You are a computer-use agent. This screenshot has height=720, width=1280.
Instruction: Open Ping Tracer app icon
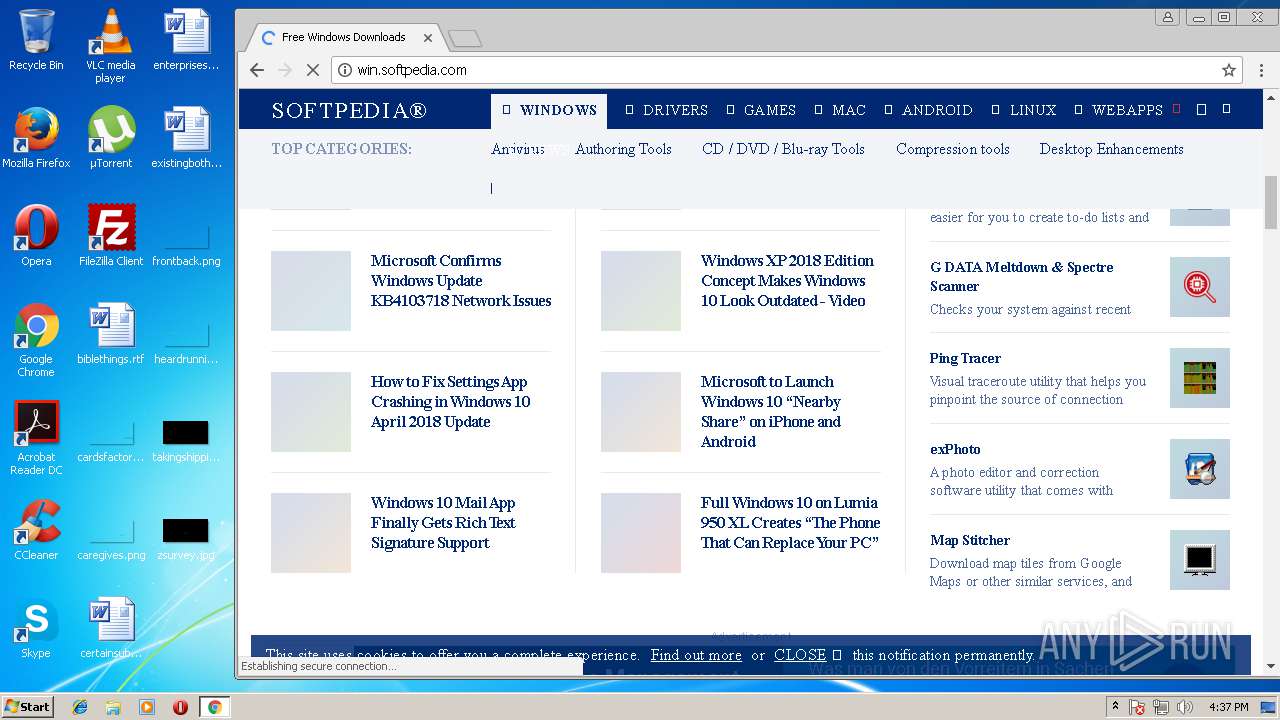(1200, 378)
